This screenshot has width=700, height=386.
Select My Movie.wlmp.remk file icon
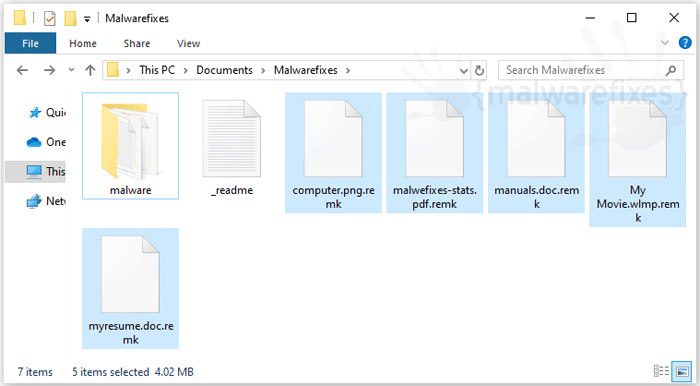click(x=638, y=139)
